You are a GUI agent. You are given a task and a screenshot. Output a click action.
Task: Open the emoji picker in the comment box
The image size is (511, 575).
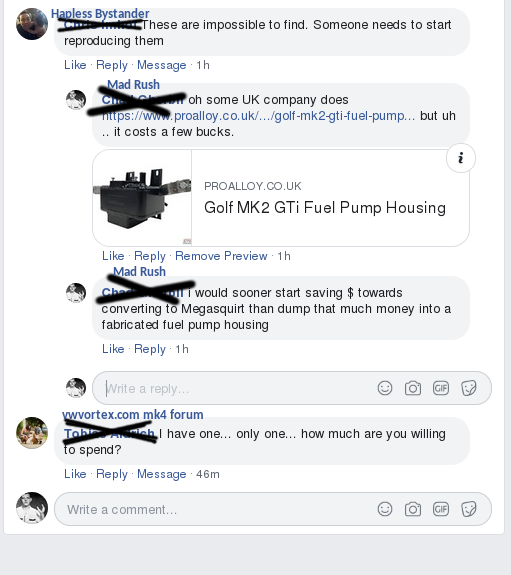pos(385,509)
